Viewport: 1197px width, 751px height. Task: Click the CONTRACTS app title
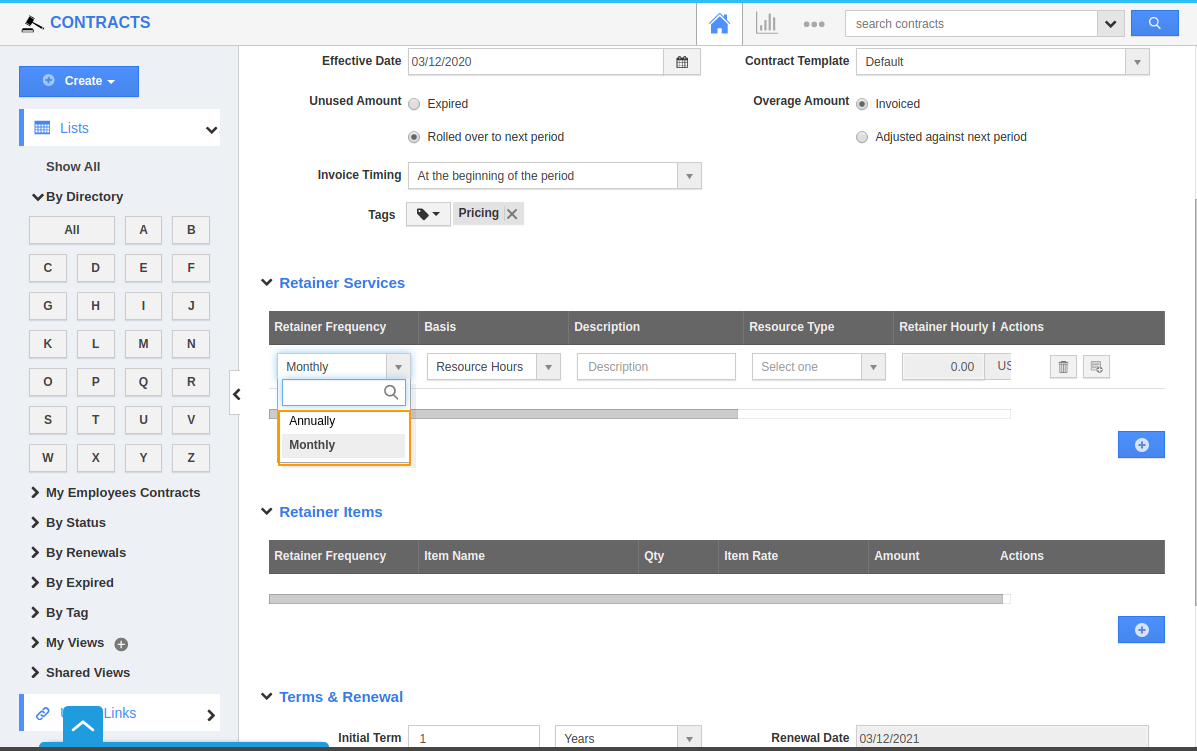(x=100, y=23)
